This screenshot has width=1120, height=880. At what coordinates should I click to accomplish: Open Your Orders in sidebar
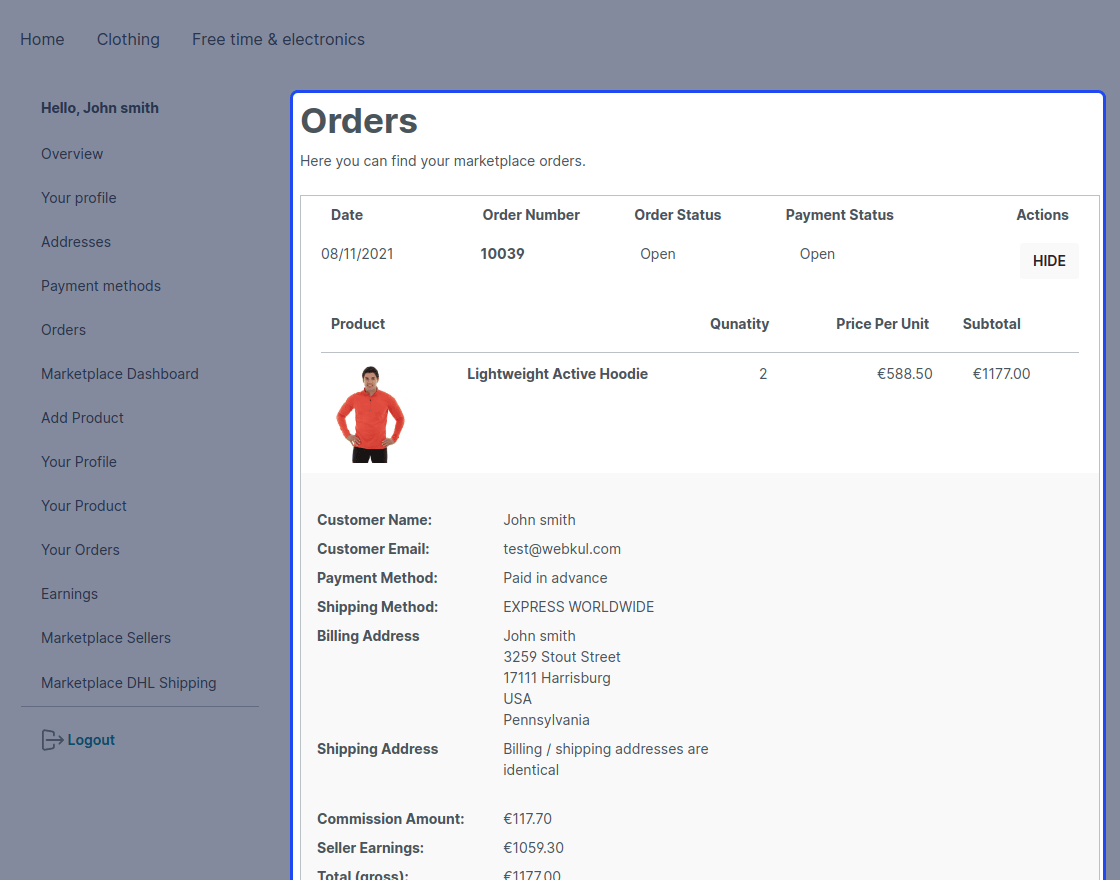coord(80,550)
